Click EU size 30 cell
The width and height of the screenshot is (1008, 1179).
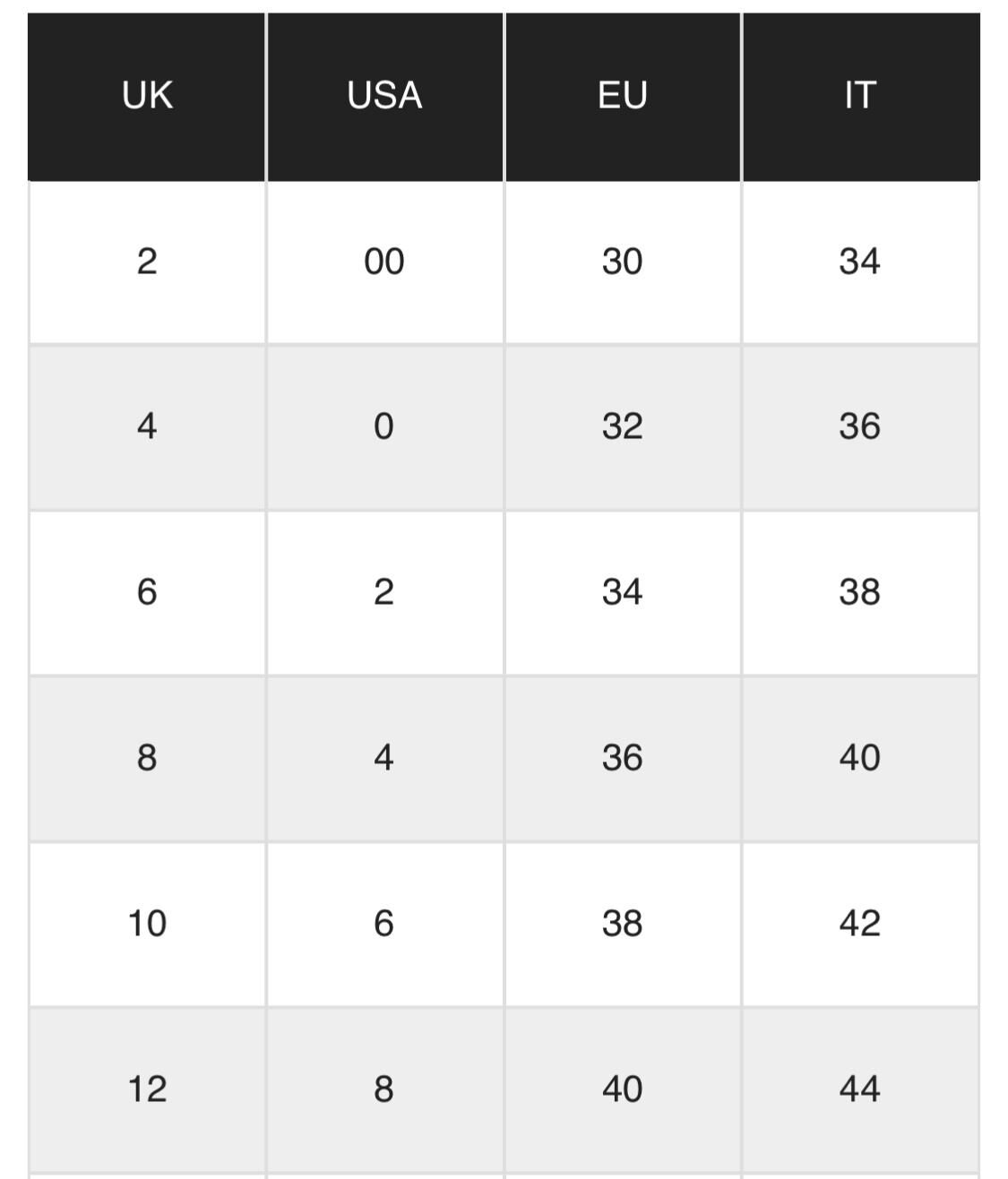pyautogui.click(x=622, y=262)
